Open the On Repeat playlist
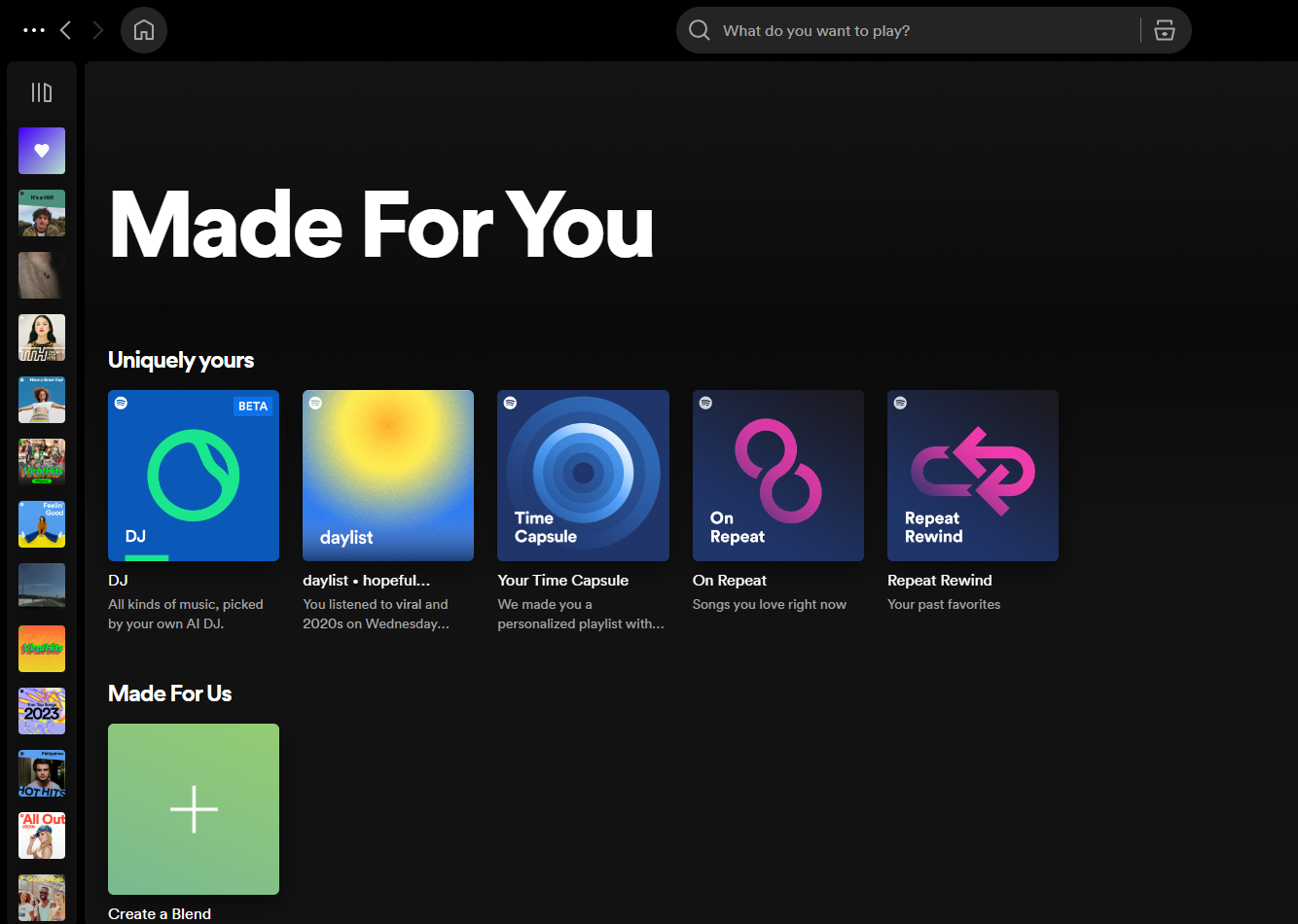The image size is (1298, 924). point(777,476)
